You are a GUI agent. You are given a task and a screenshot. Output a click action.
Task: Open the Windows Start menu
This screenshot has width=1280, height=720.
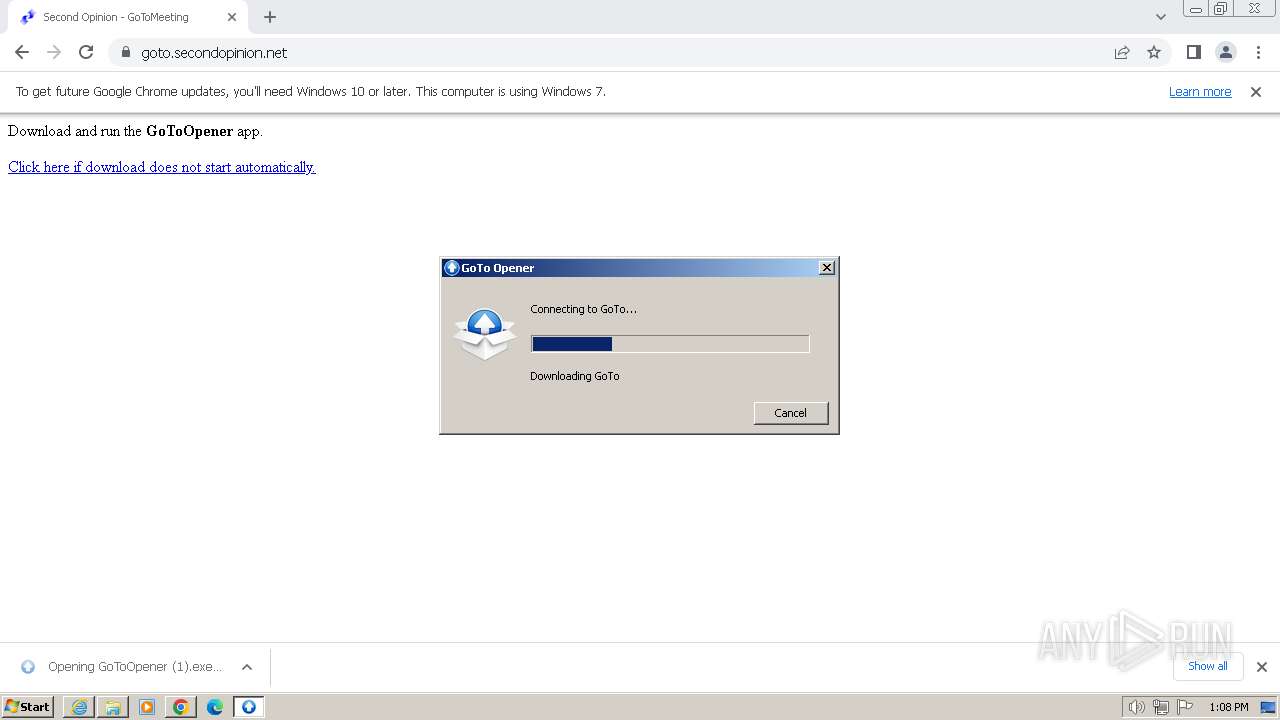[x=28, y=707]
